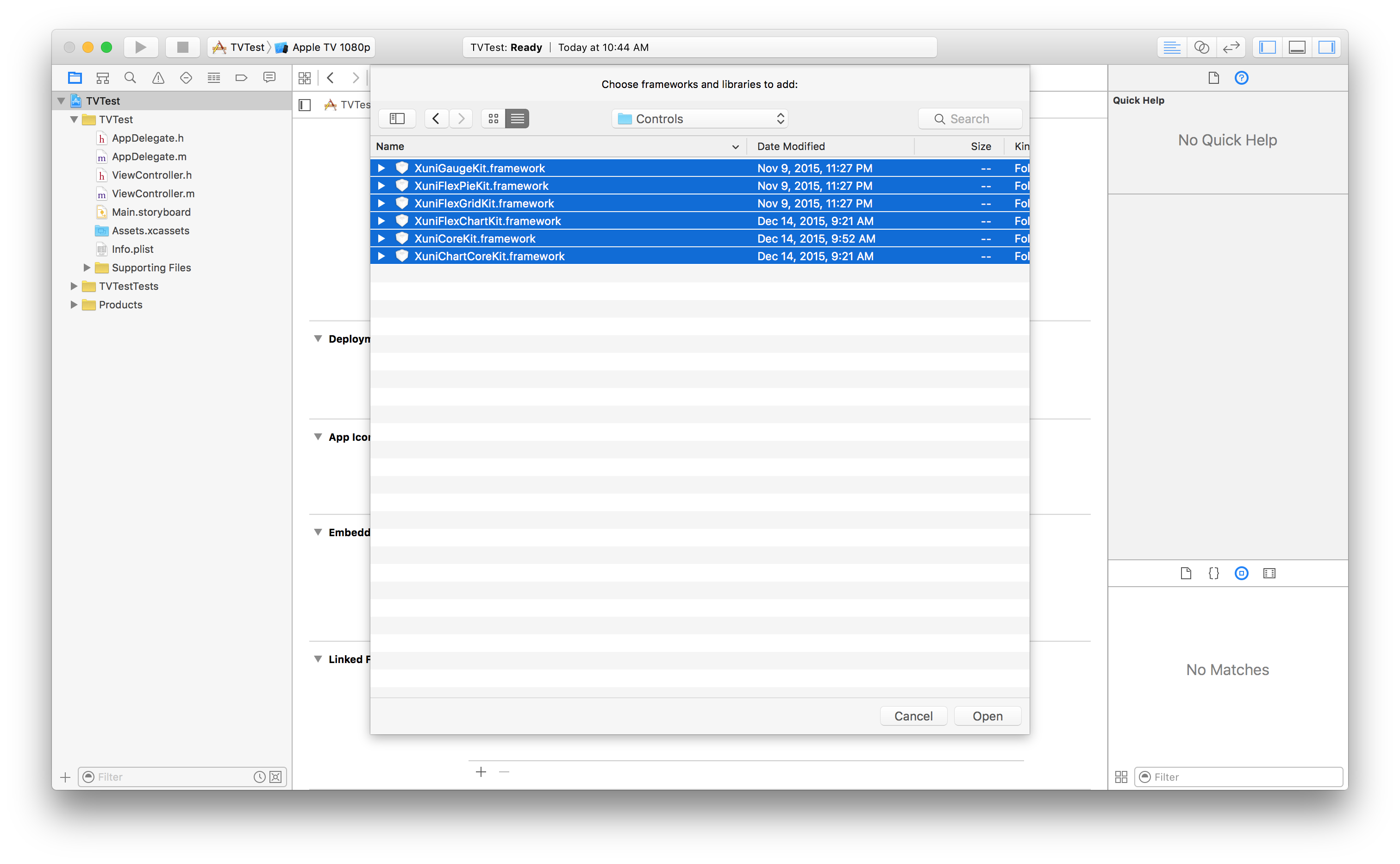Viewport: 1400px width, 864px height.
Task: Expand XuniCoreKit.framework disclosure arrow
Action: [381, 238]
